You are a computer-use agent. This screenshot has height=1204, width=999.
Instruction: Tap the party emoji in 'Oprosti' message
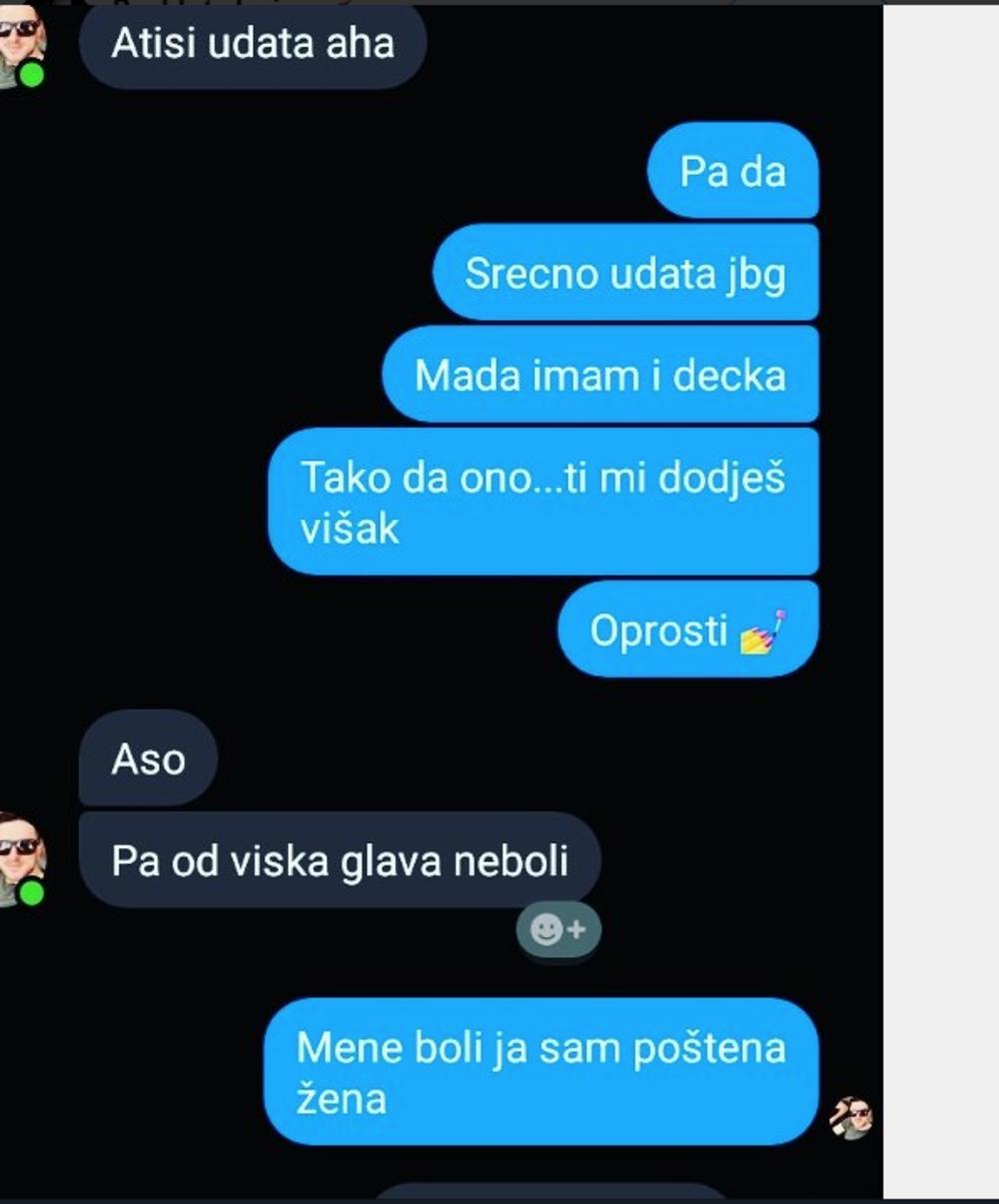click(x=763, y=633)
